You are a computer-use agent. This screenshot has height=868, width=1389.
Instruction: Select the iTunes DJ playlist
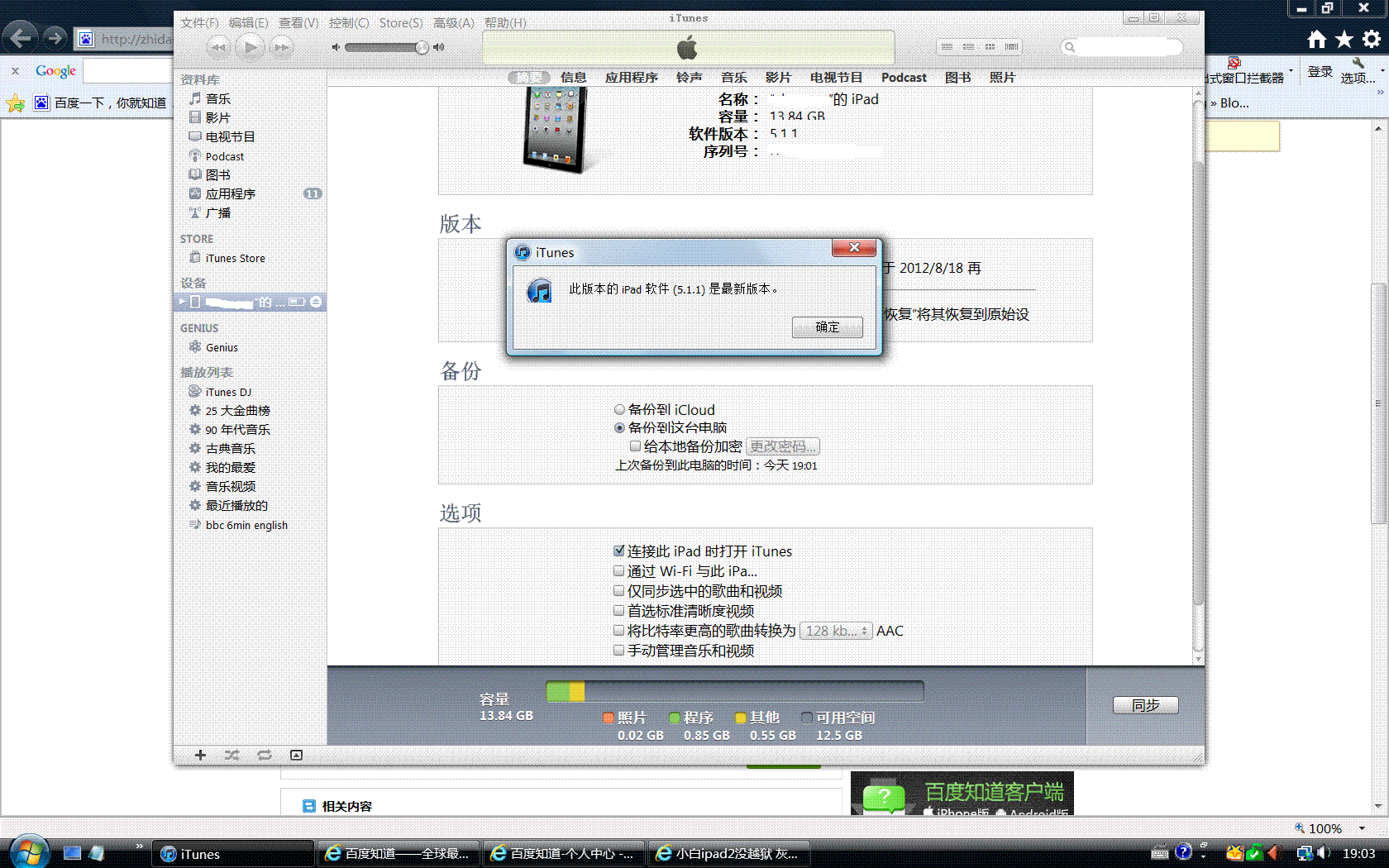(228, 392)
